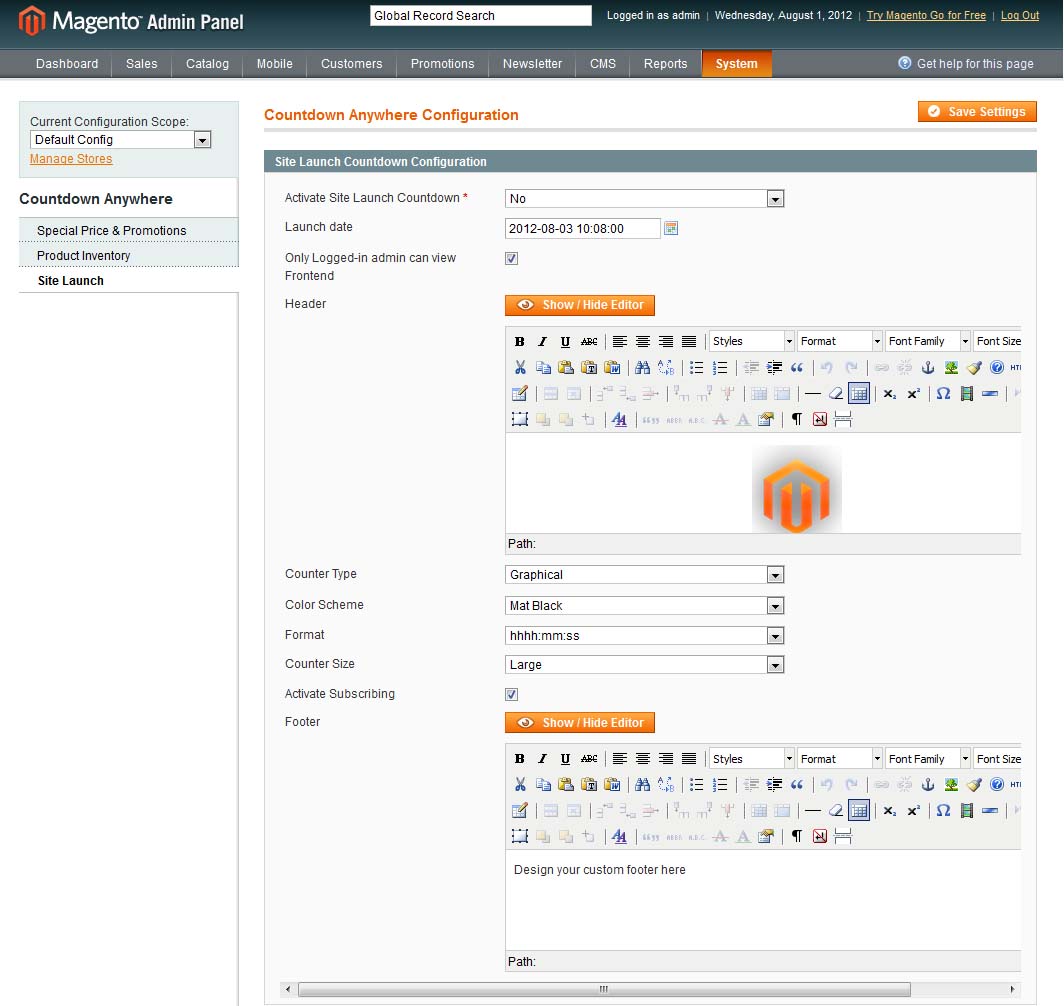Apply superscript in the Header editor
The height and width of the screenshot is (1006, 1064).
click(x=913, y=393)
